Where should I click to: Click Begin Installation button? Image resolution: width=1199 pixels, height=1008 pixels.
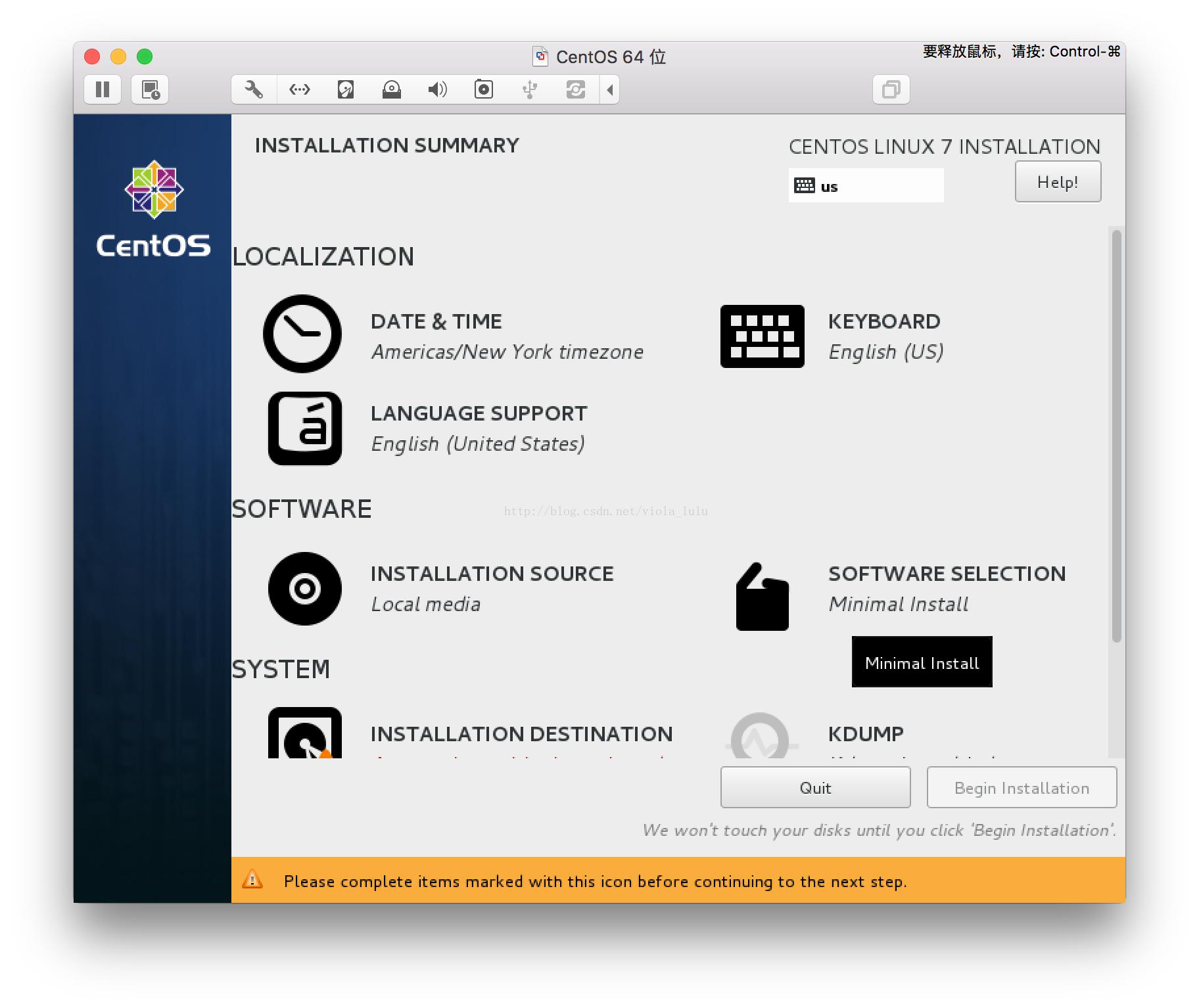pyautogui.click(x=1022, y=787)
